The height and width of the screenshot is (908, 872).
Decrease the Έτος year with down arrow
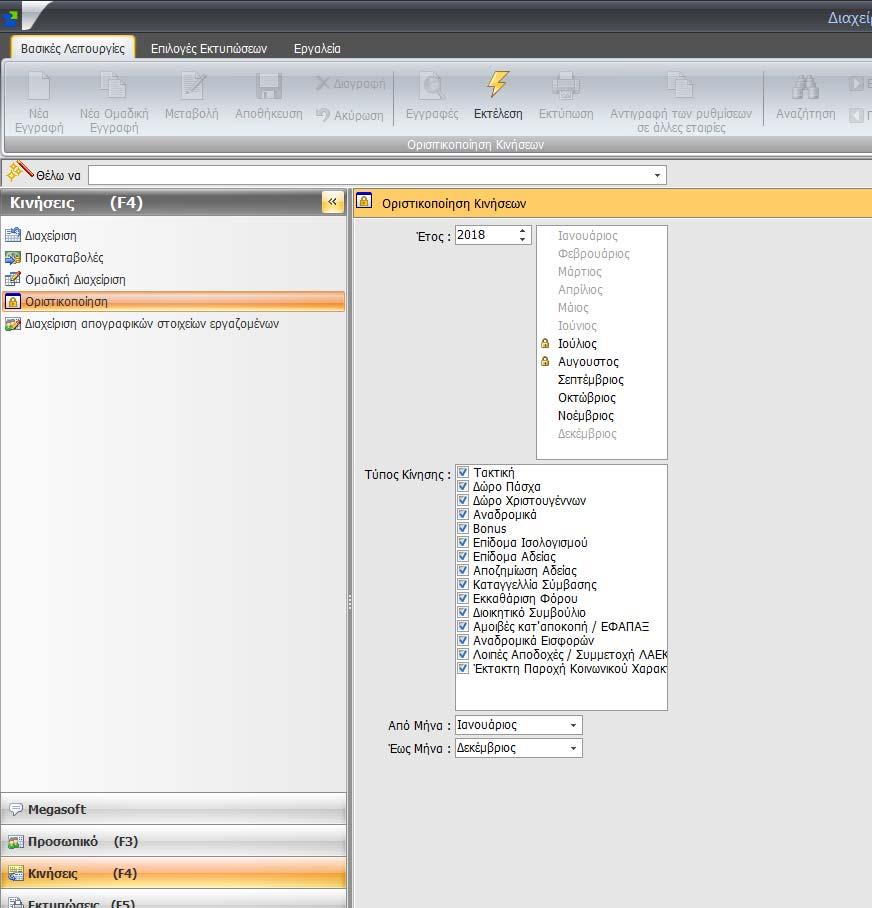point(522,239)
